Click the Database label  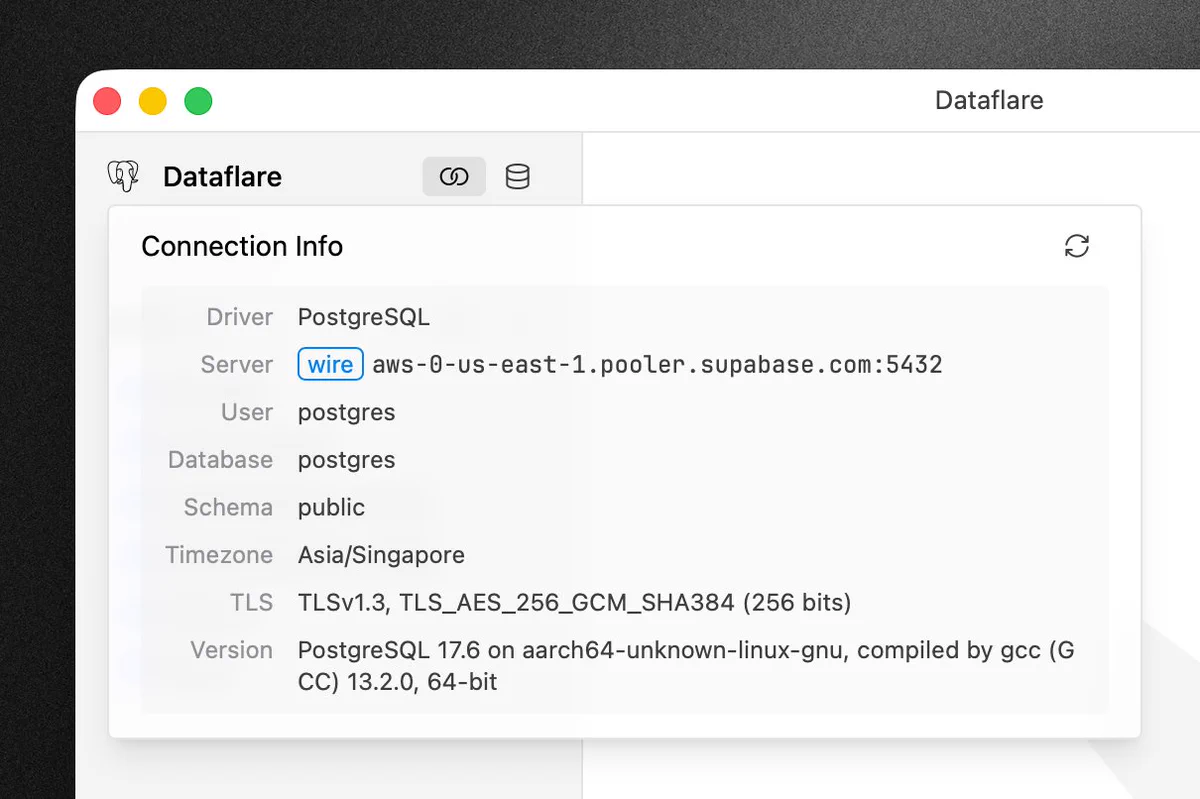(x=220, y=460)
